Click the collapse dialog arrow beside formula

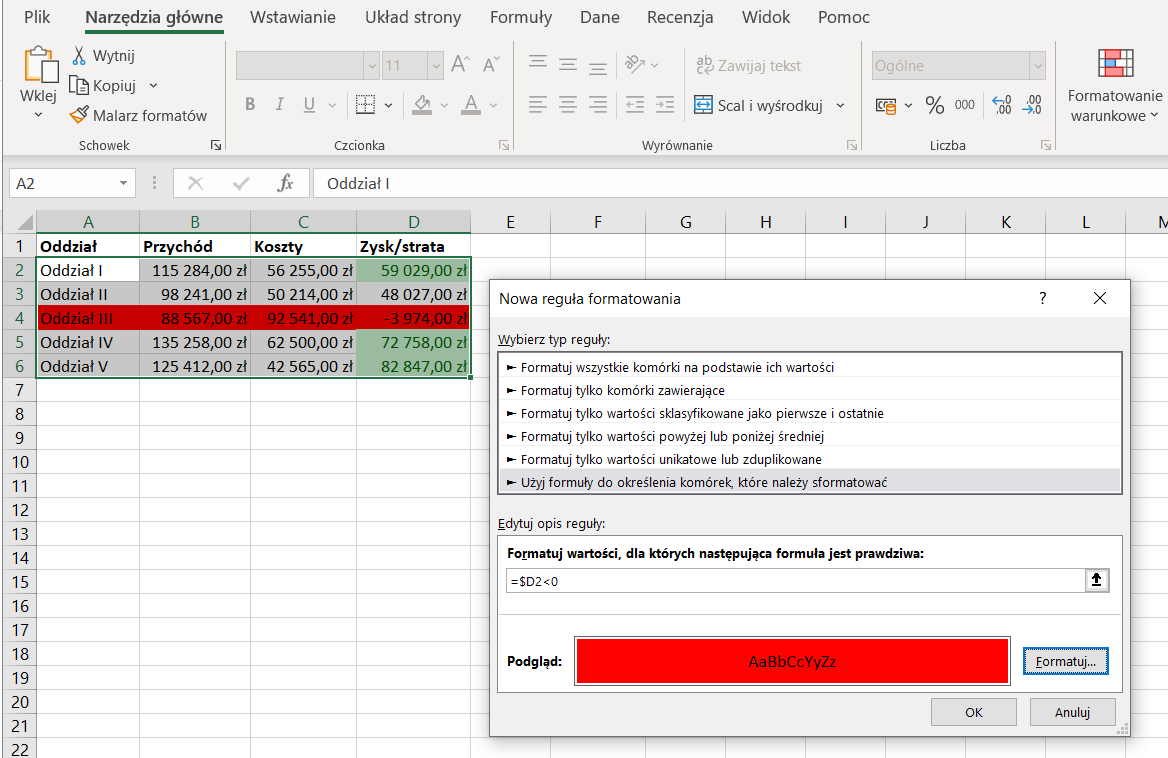point(1098,581)
